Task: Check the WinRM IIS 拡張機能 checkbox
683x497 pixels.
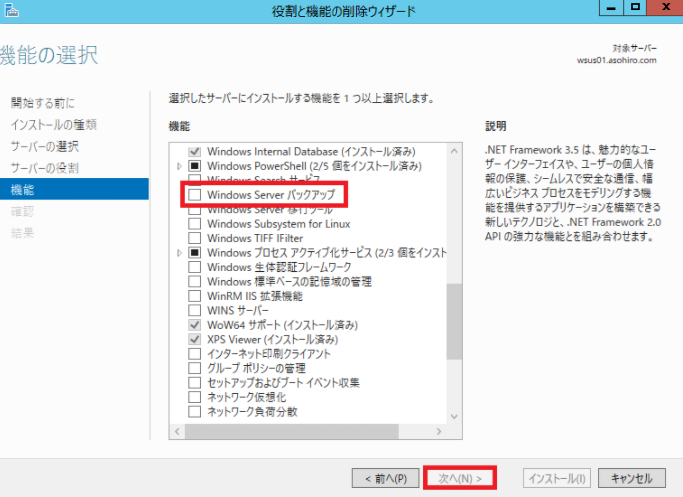Action: [x=194, y=296]
